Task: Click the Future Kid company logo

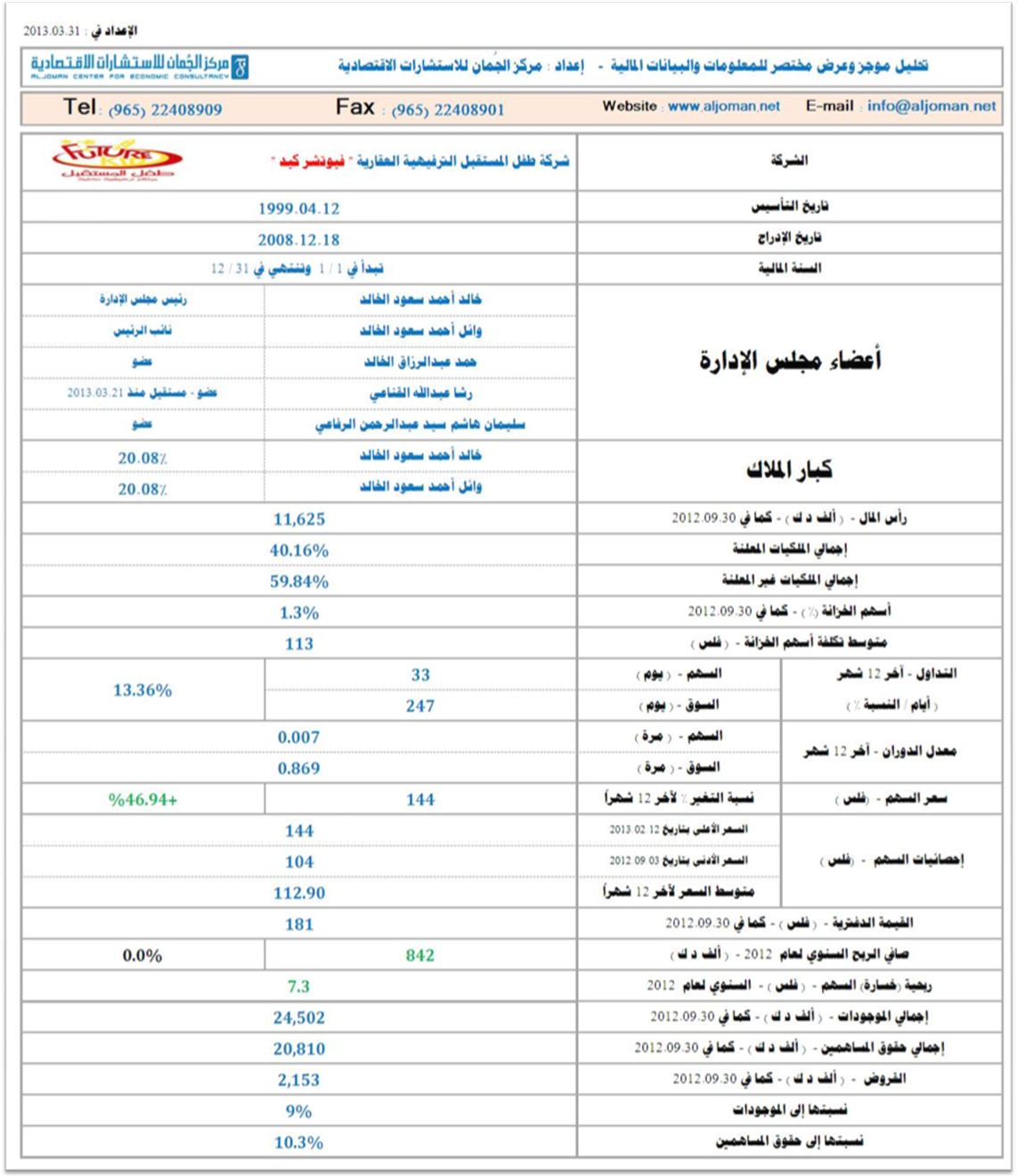Action: (x=117, y=160)
